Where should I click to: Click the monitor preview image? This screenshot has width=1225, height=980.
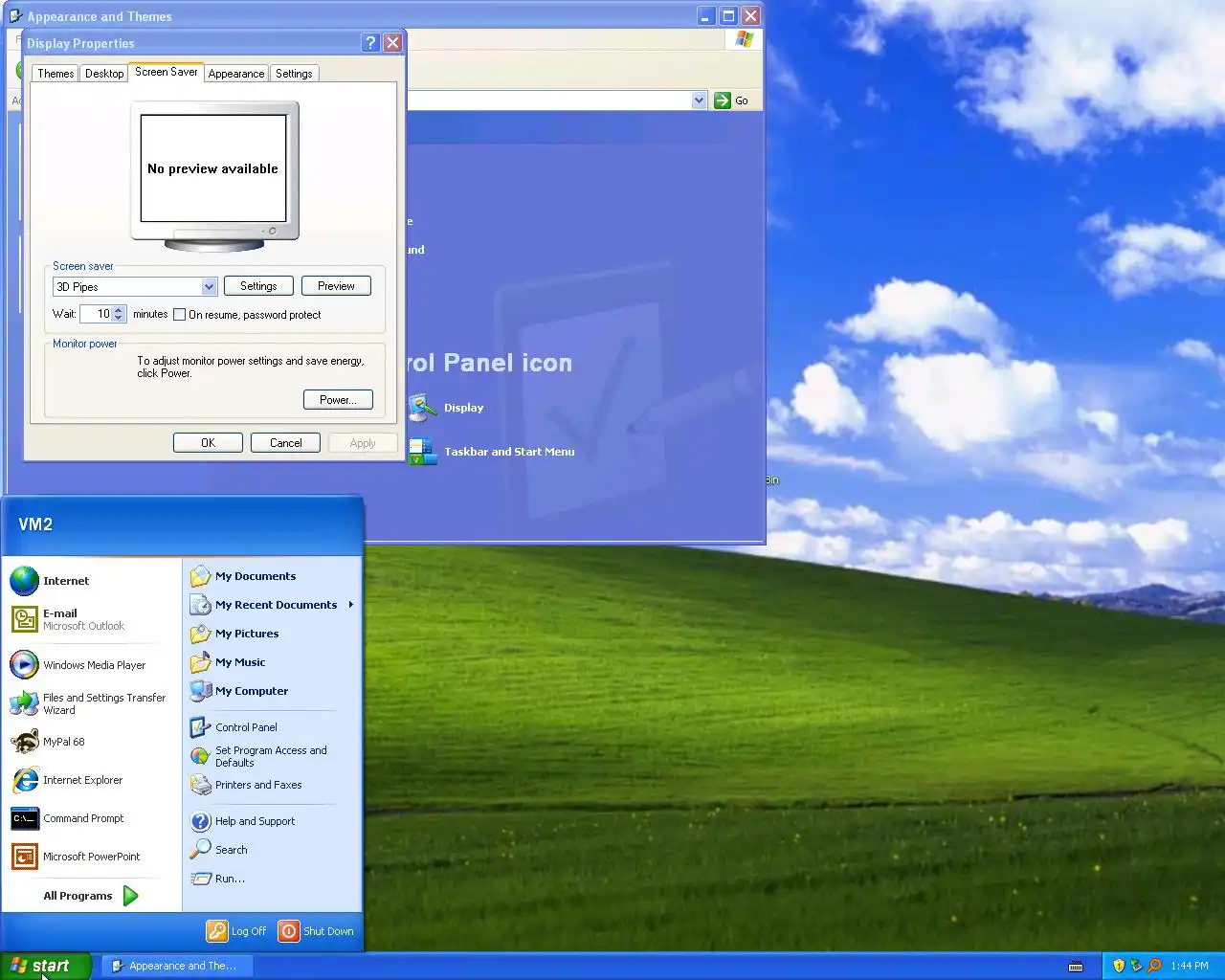(x=214, y=177)
